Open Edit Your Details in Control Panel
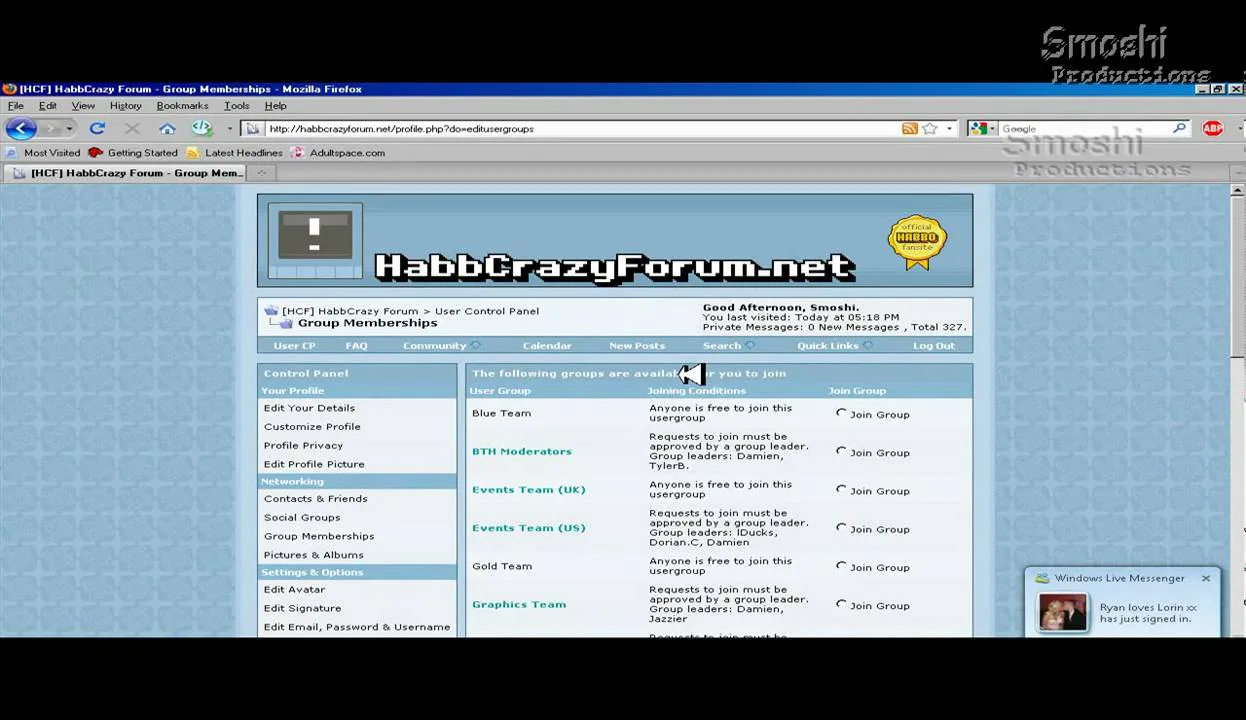 309,408
